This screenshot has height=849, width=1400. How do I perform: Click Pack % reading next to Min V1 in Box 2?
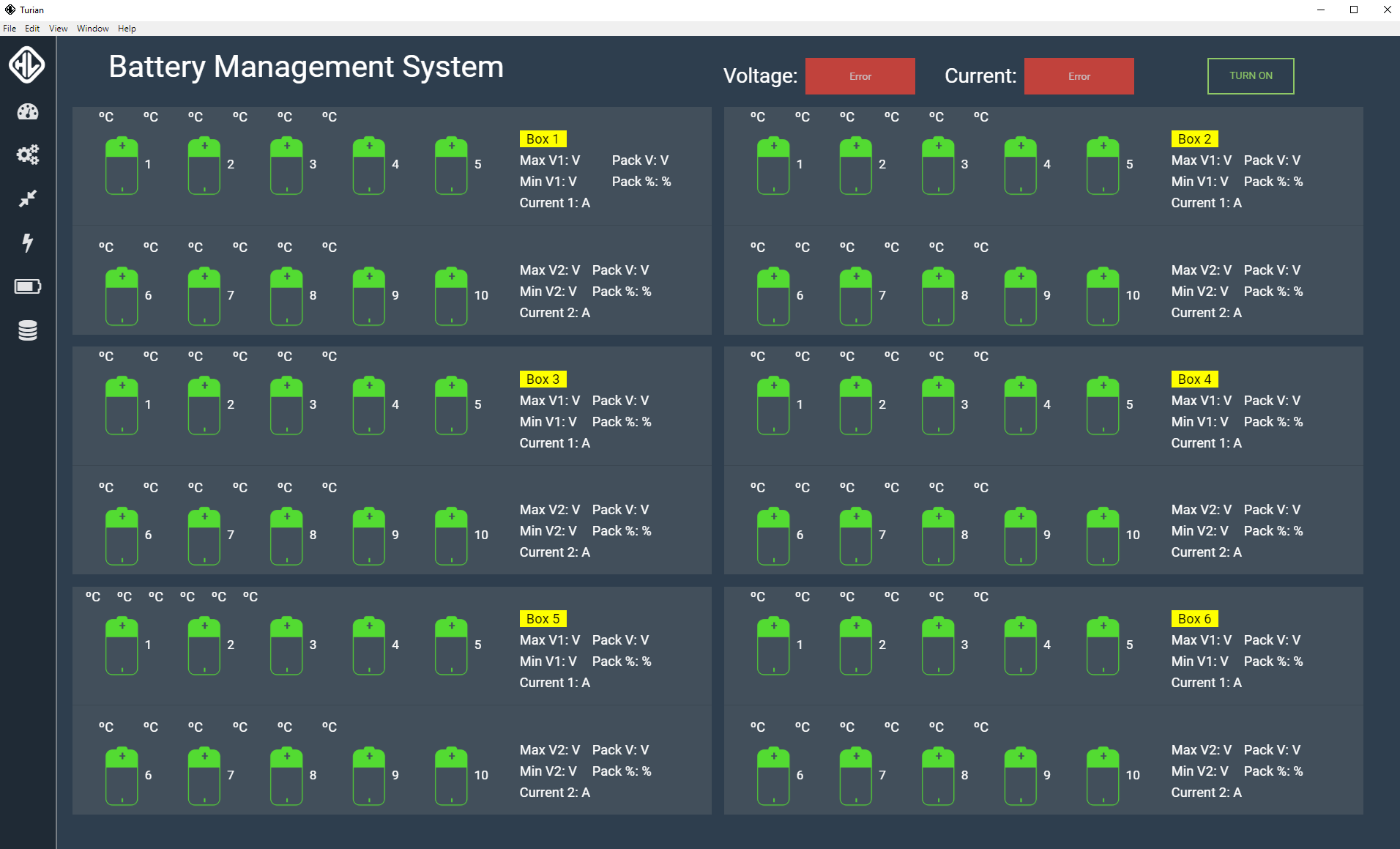click(1273, 182)
